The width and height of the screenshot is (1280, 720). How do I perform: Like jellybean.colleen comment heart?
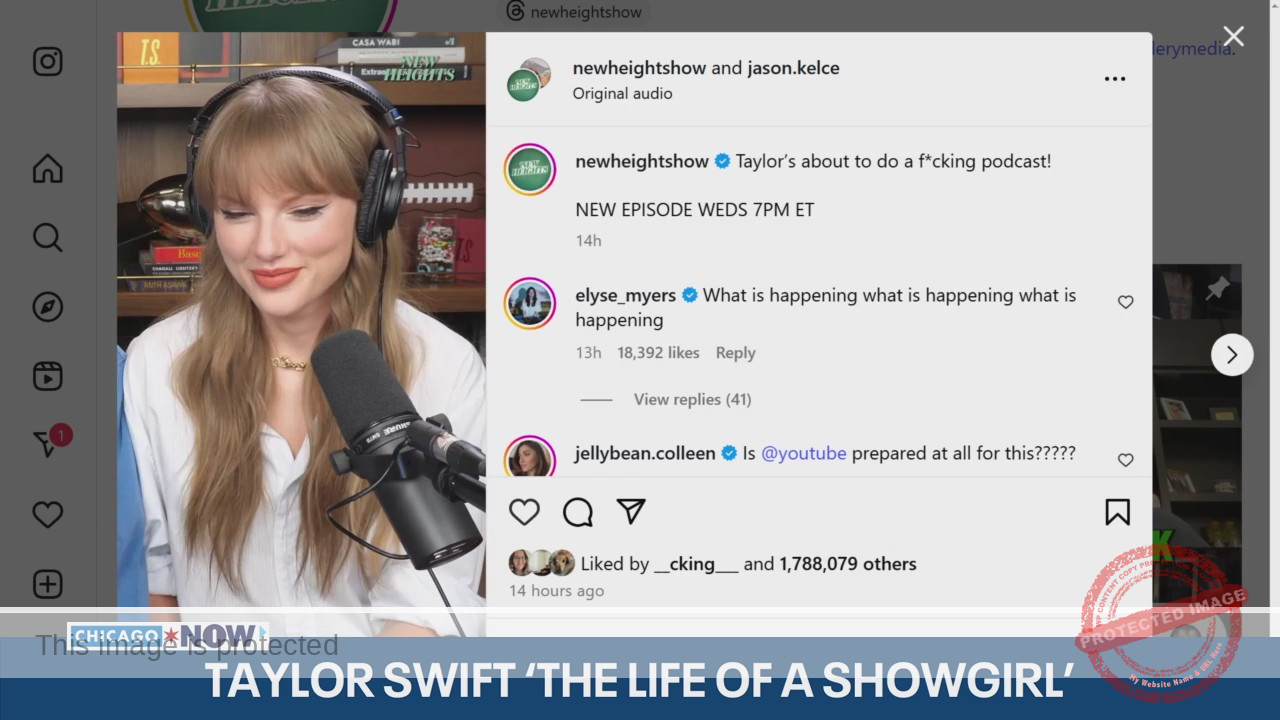[x=1125, y=460]
